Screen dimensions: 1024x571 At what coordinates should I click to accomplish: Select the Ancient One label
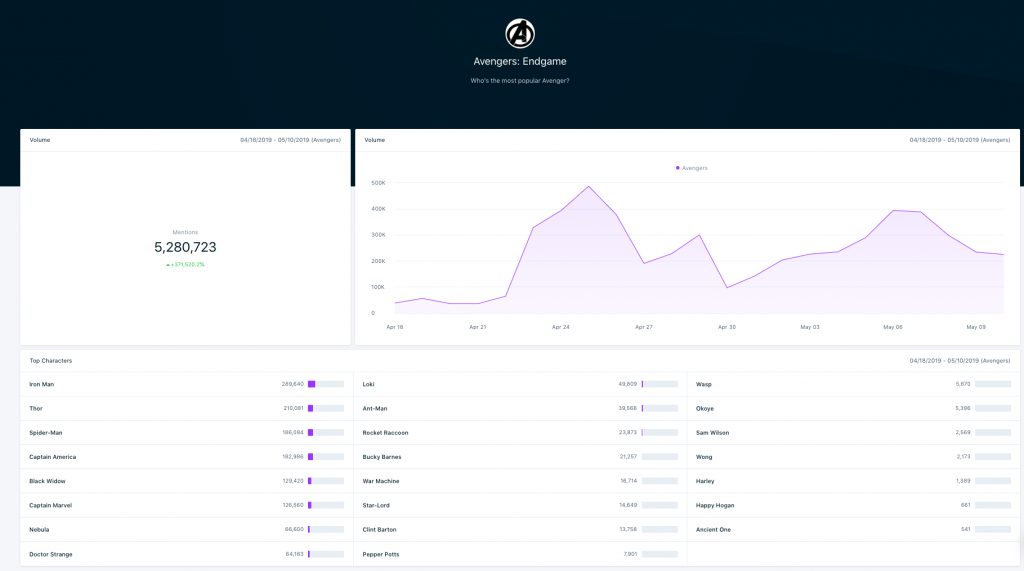713,529
